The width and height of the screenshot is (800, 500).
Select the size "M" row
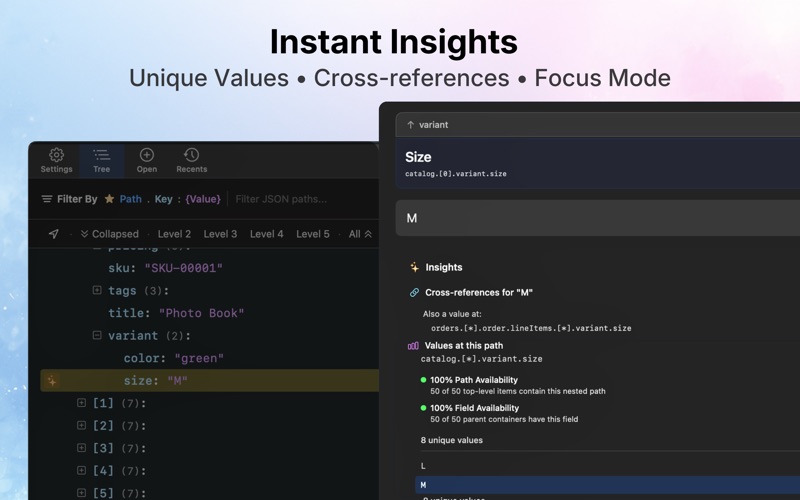tap(209, 381)
